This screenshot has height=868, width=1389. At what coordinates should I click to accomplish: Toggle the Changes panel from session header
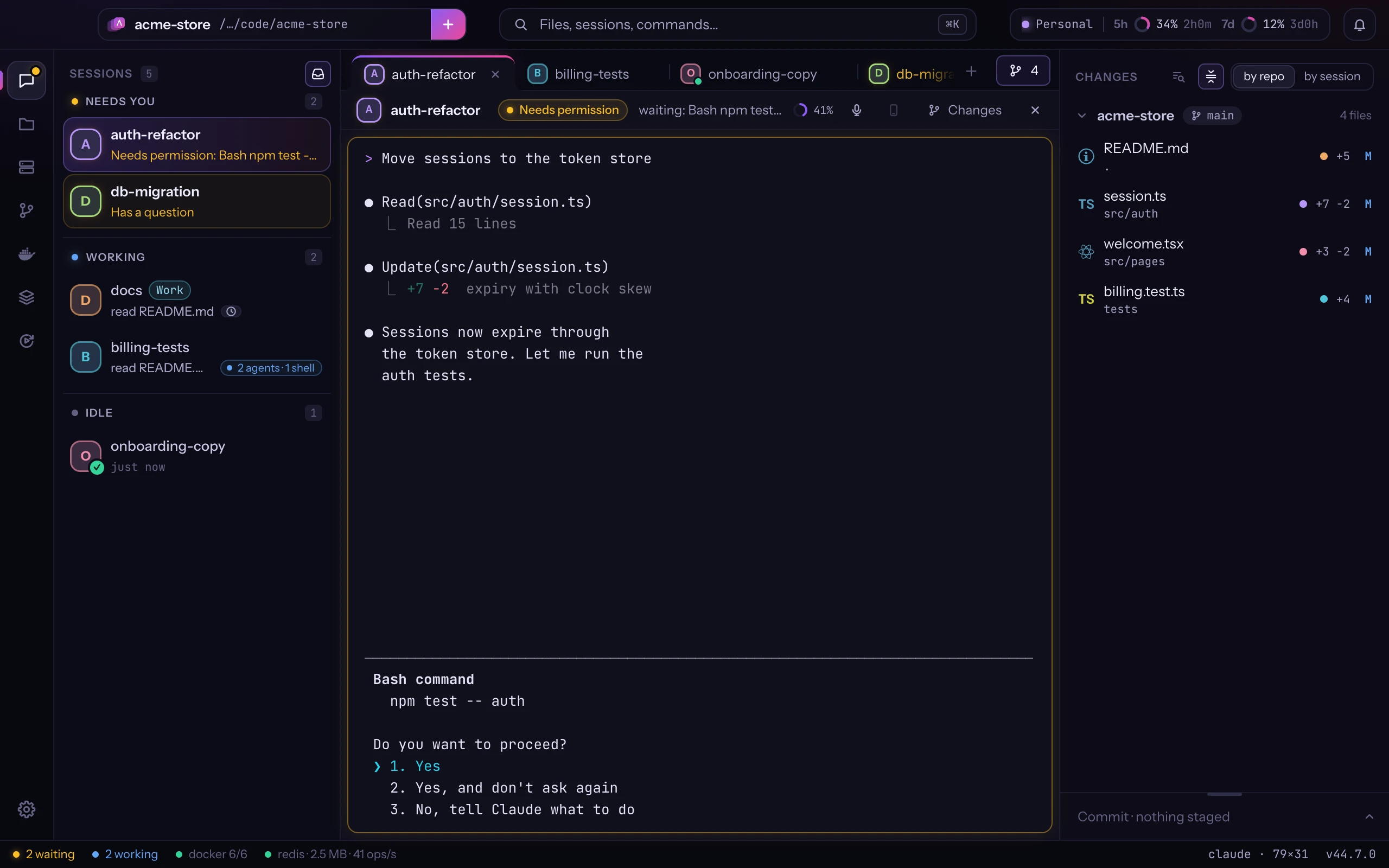(x=965, y=110)
